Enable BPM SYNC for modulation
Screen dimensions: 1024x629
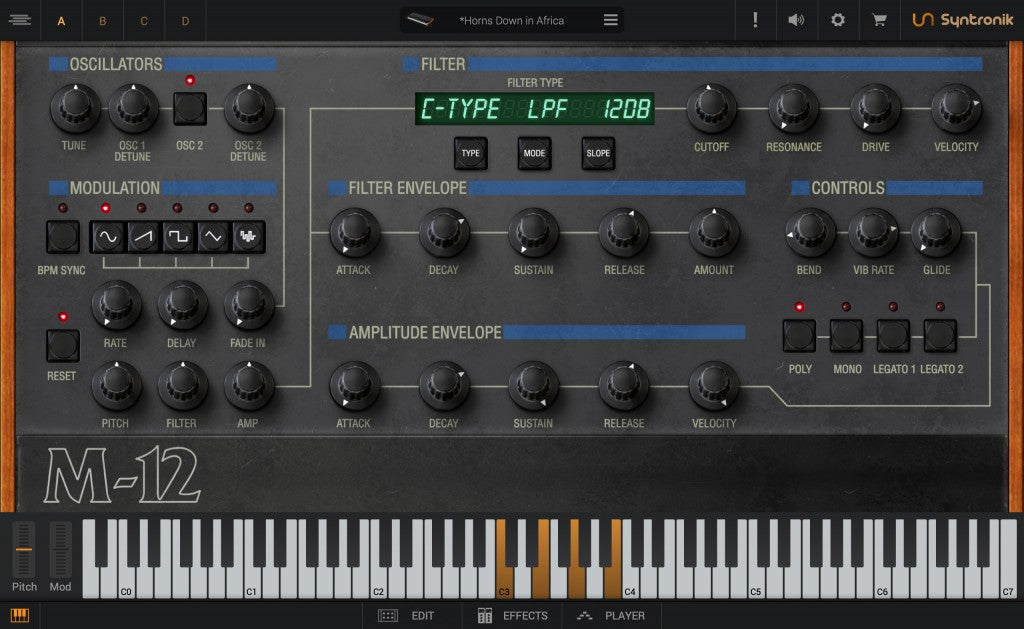tap(62, 235)
